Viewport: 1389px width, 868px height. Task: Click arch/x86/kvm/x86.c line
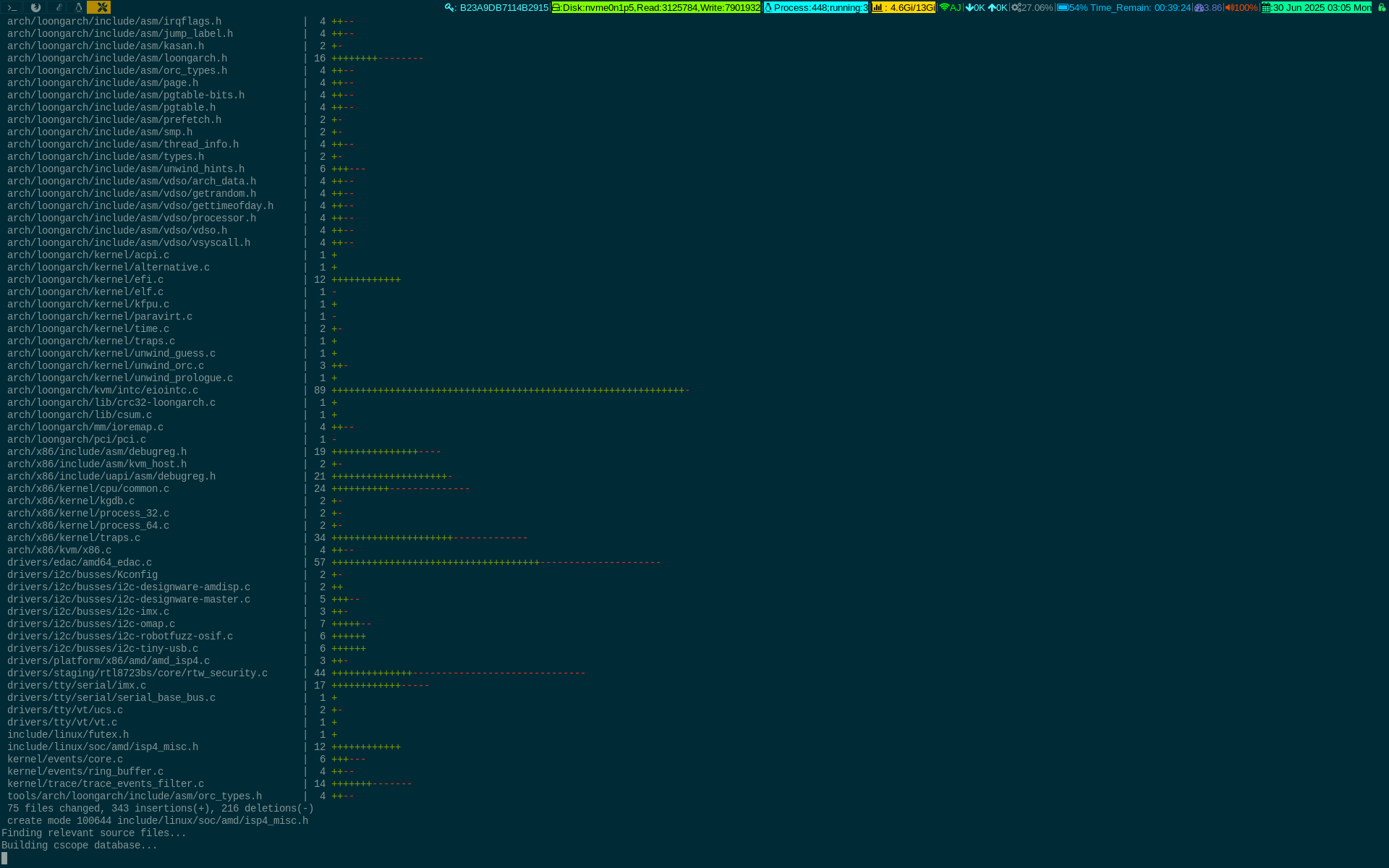pyautogui.click(x=181, y=550)
